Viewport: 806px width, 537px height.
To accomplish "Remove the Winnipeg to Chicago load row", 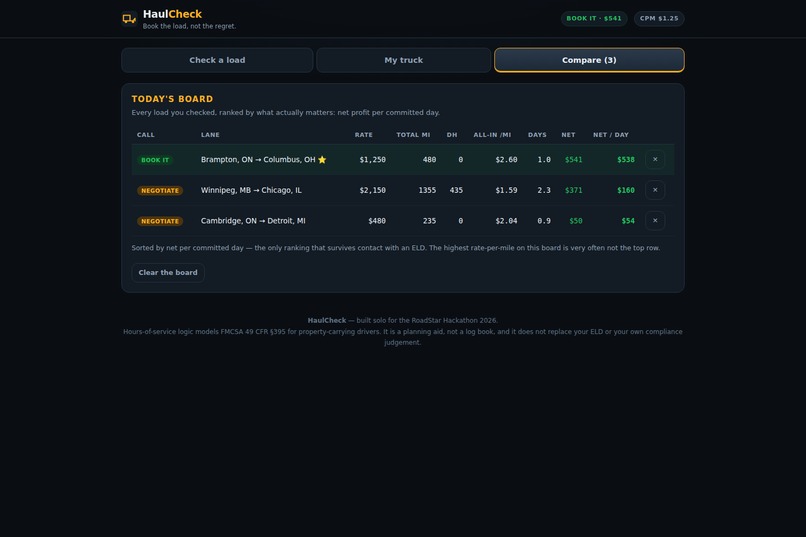I will point(655,190).
